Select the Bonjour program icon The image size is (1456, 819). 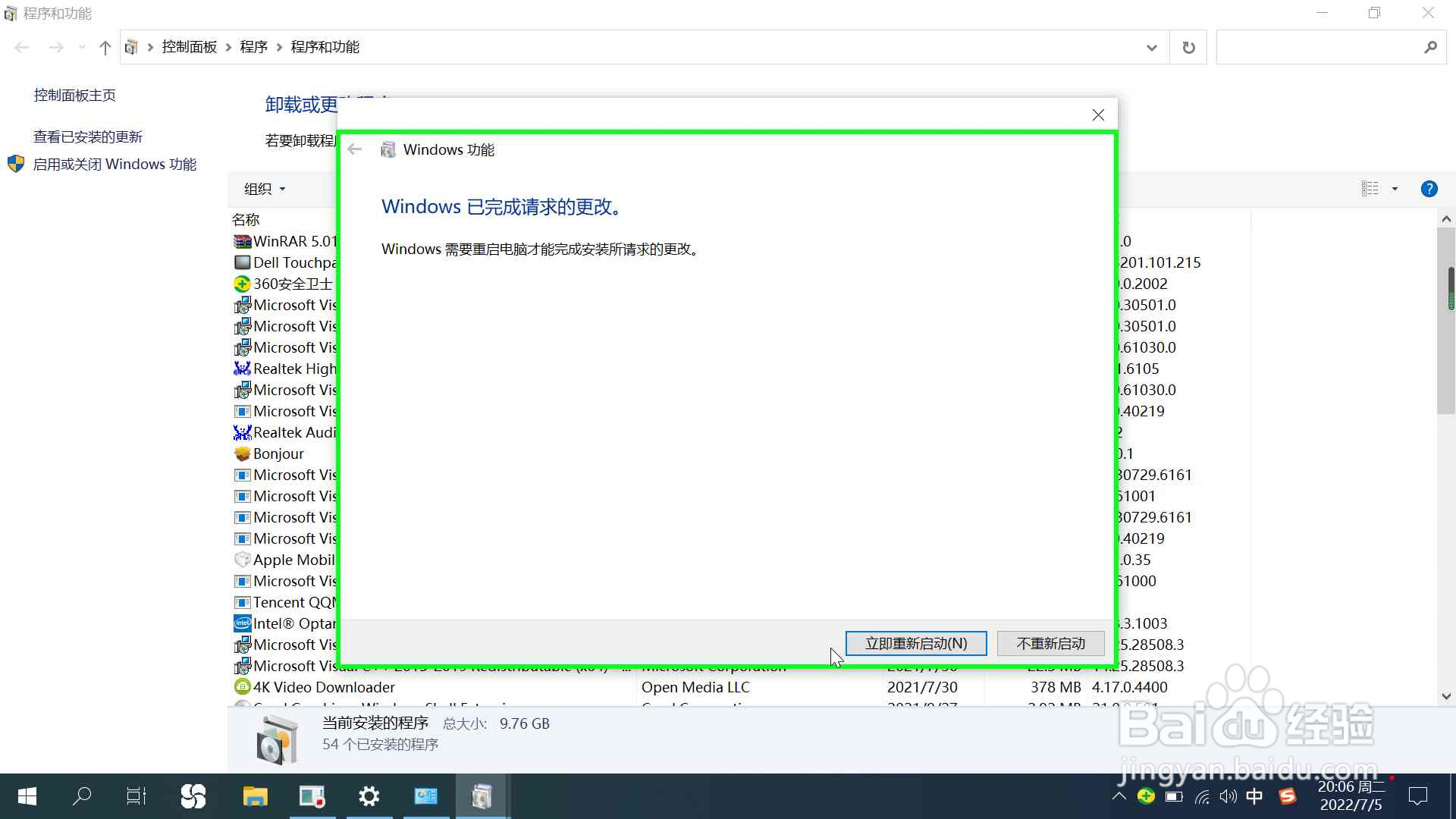point(243,453)
